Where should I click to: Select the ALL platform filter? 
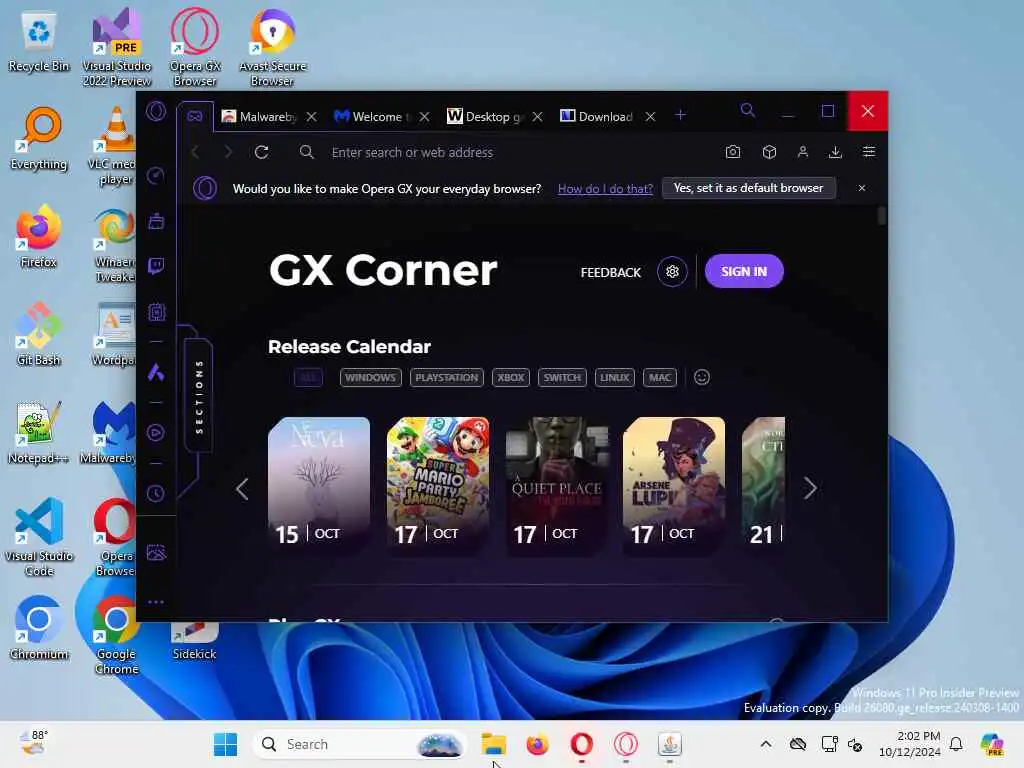[x=308, y=377]
